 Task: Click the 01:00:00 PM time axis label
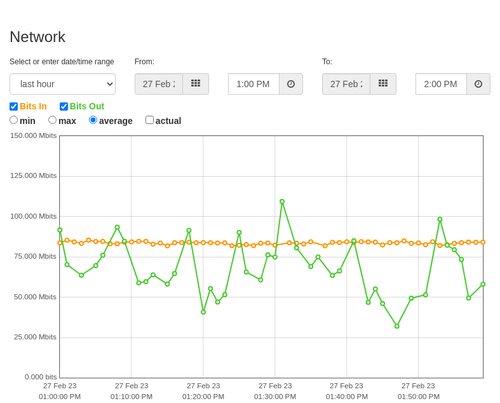click(60, 397)
